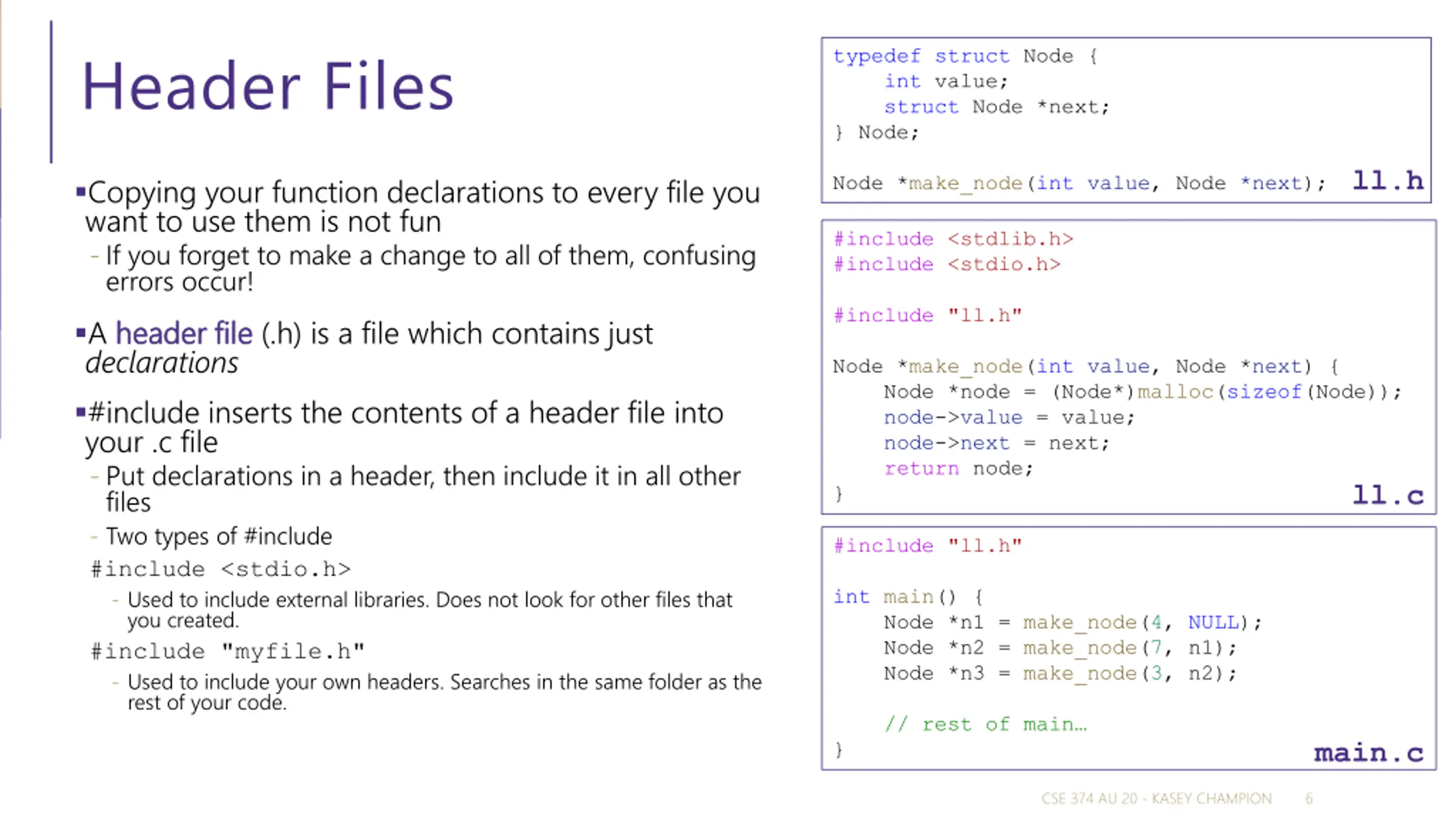The height and width of the screenshot is (819, 1456).
Task: Click the 'node->next = next;' line
Action: (997, 444)
